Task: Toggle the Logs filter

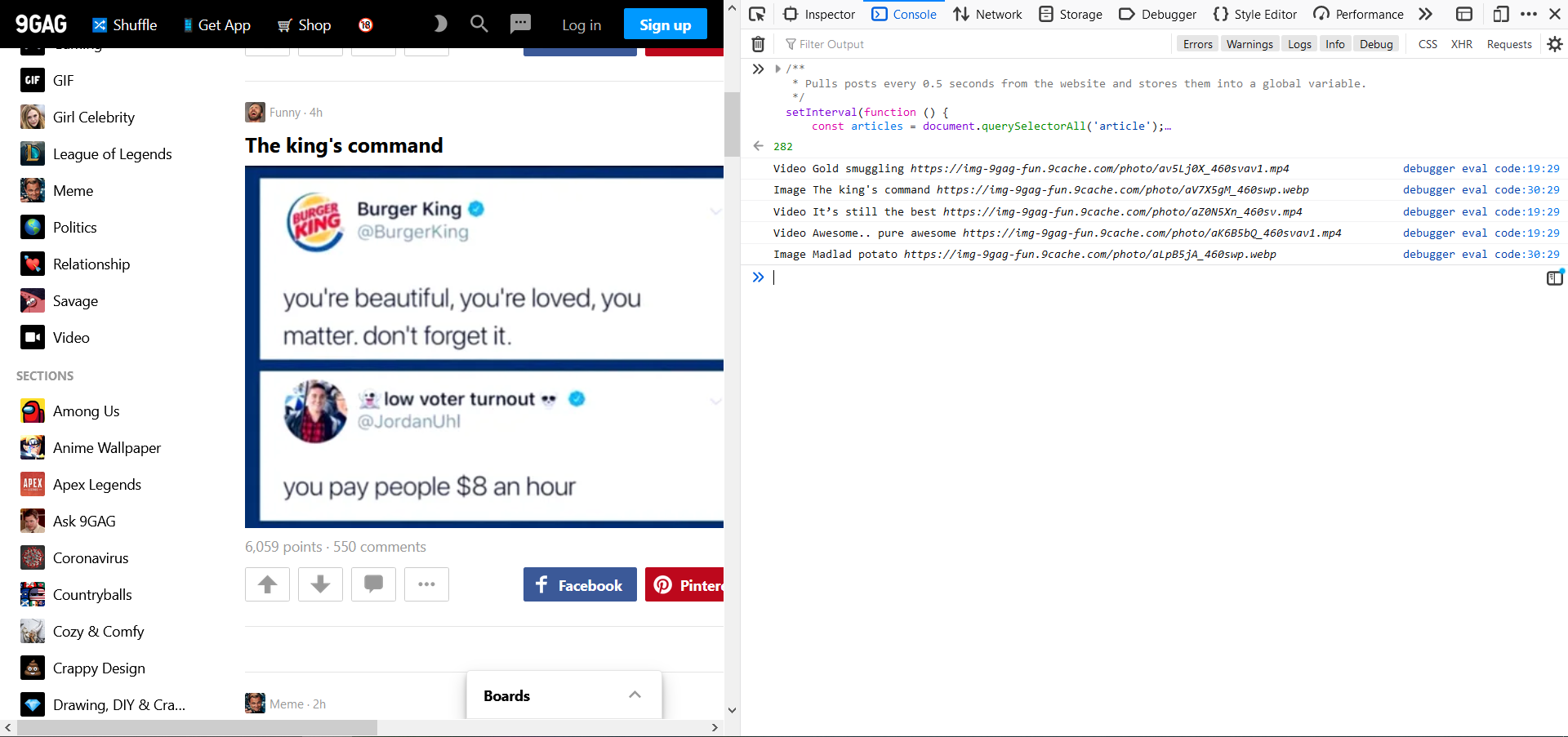Action: (x=1299, y=44)
